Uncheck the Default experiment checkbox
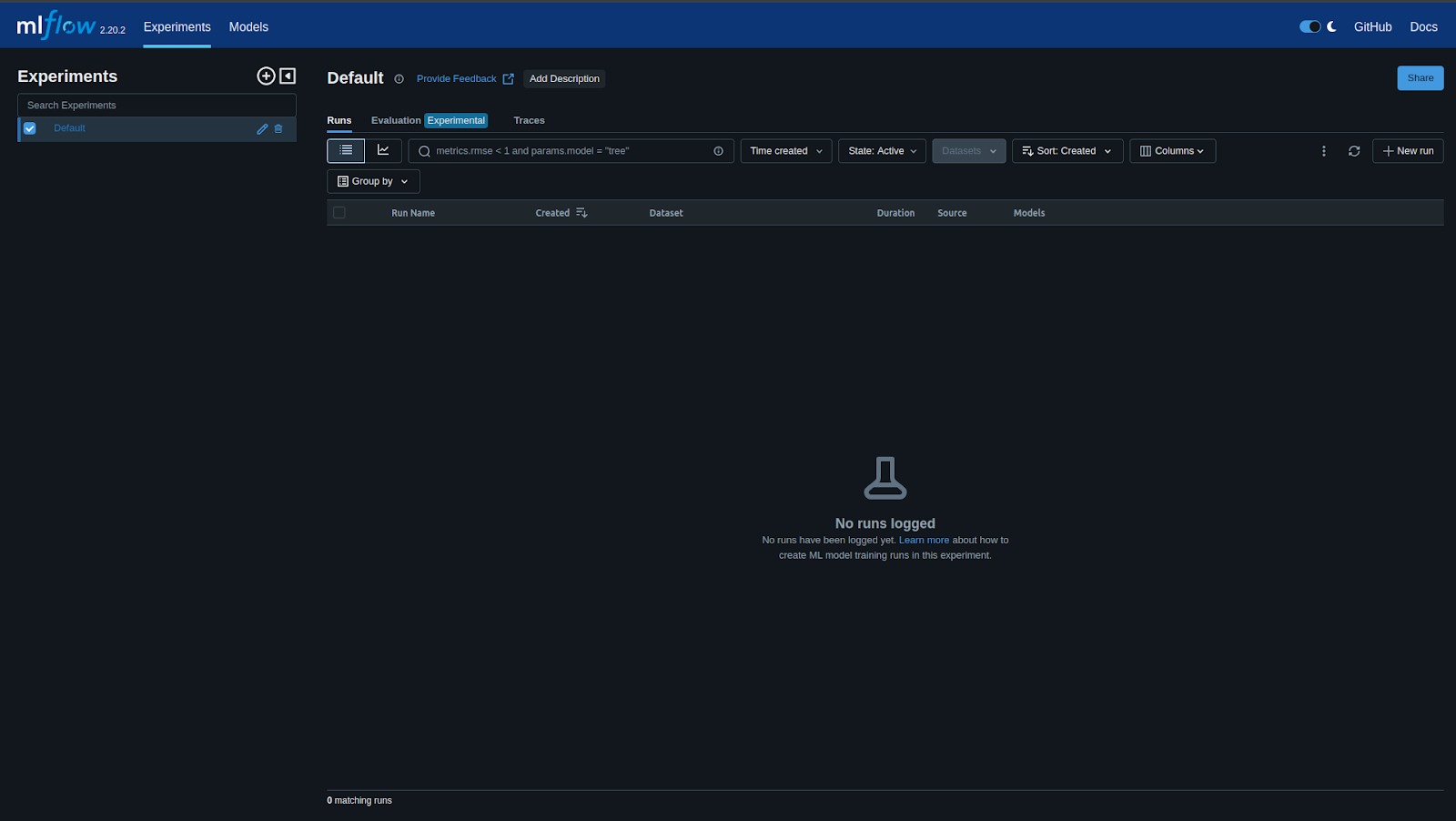 [x=30, y=128]
